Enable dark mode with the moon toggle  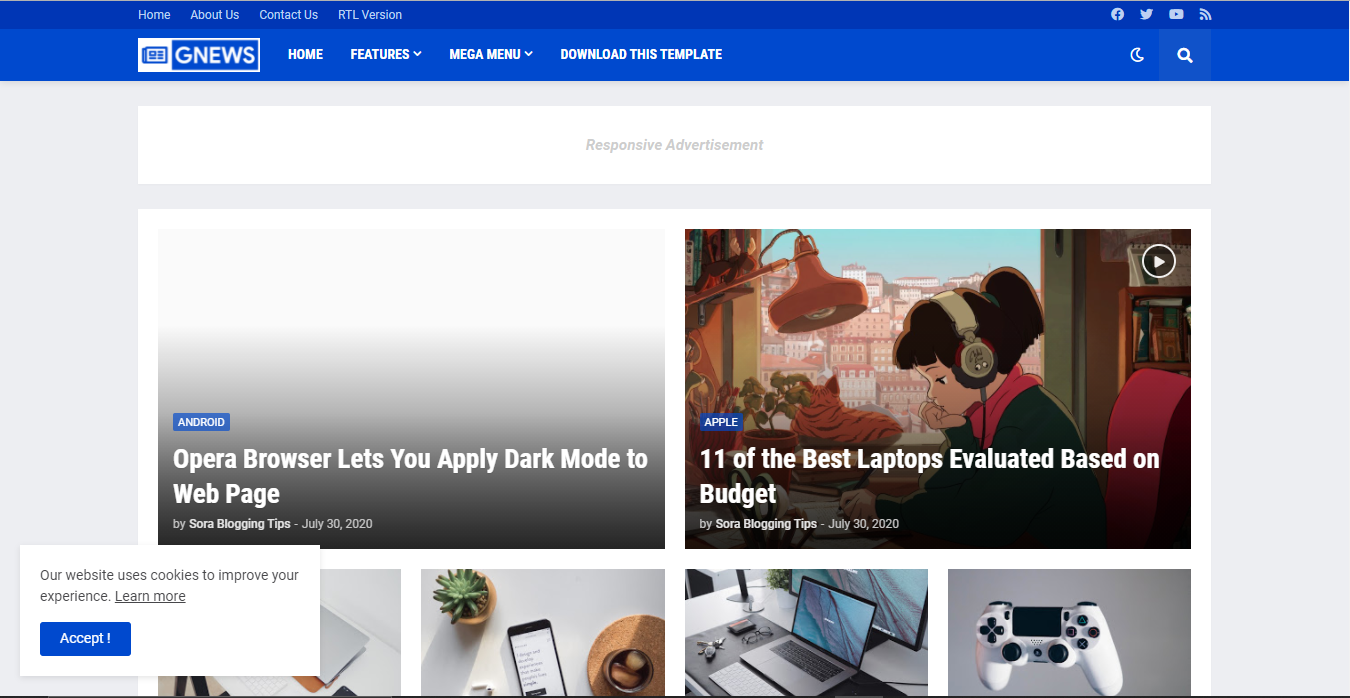1137,55
